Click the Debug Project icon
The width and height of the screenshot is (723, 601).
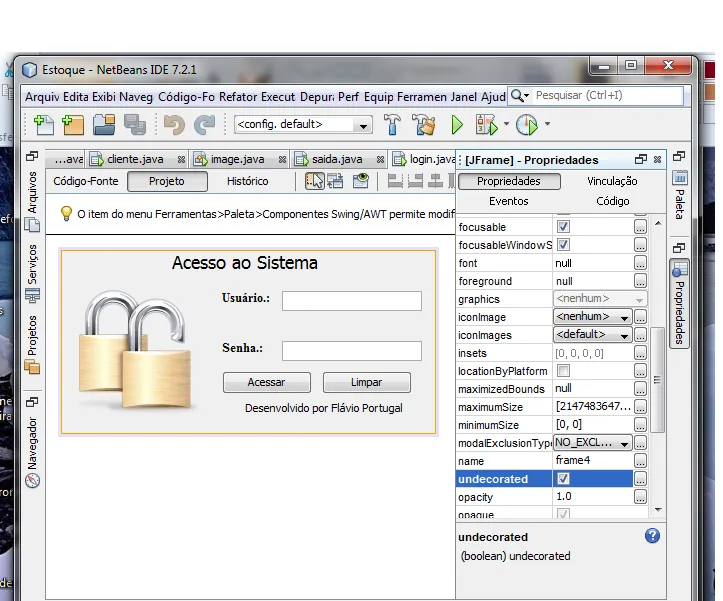pos(486,125)
